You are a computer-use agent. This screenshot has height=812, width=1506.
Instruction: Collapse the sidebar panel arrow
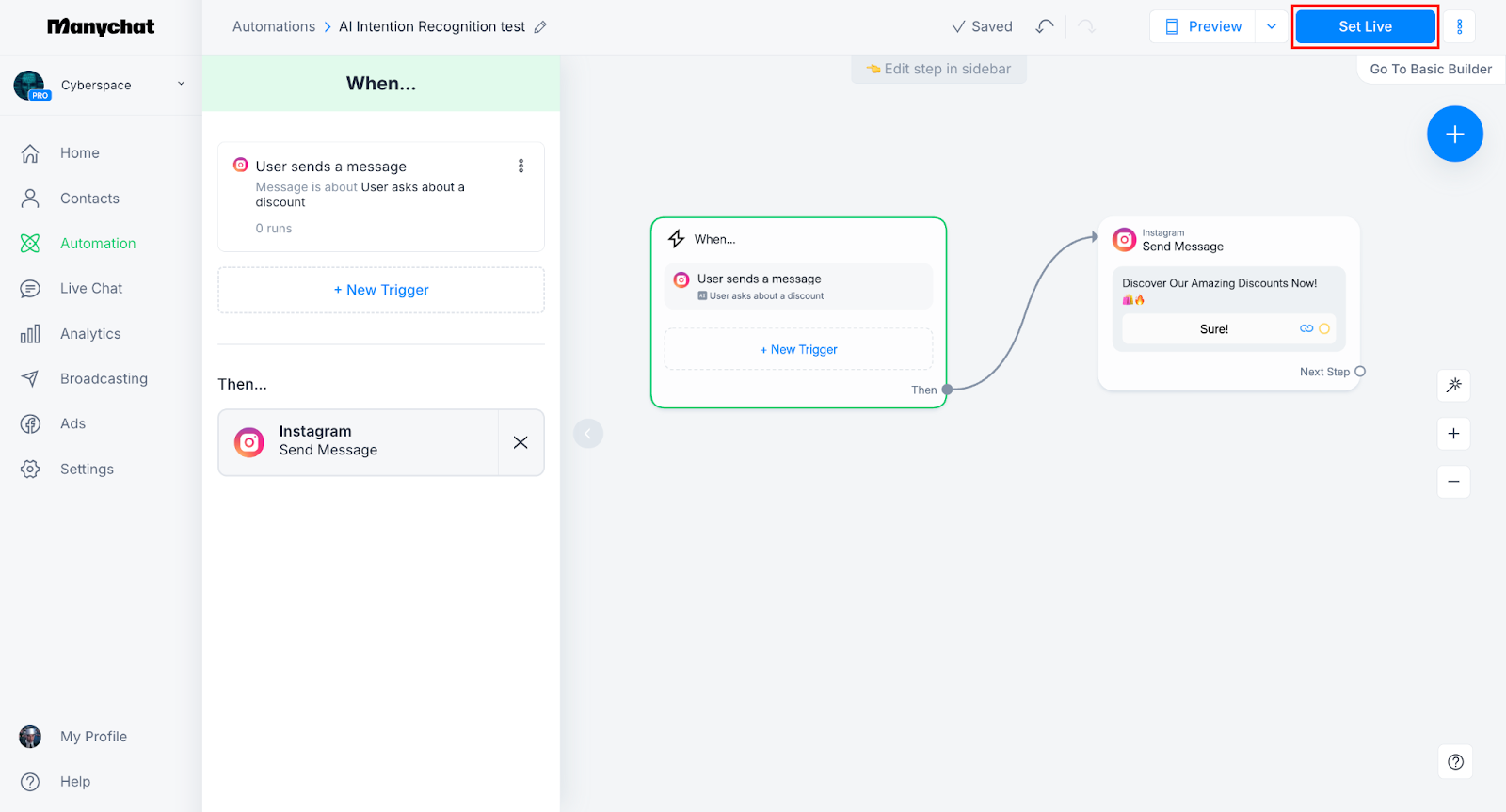[x=588, y=434]
